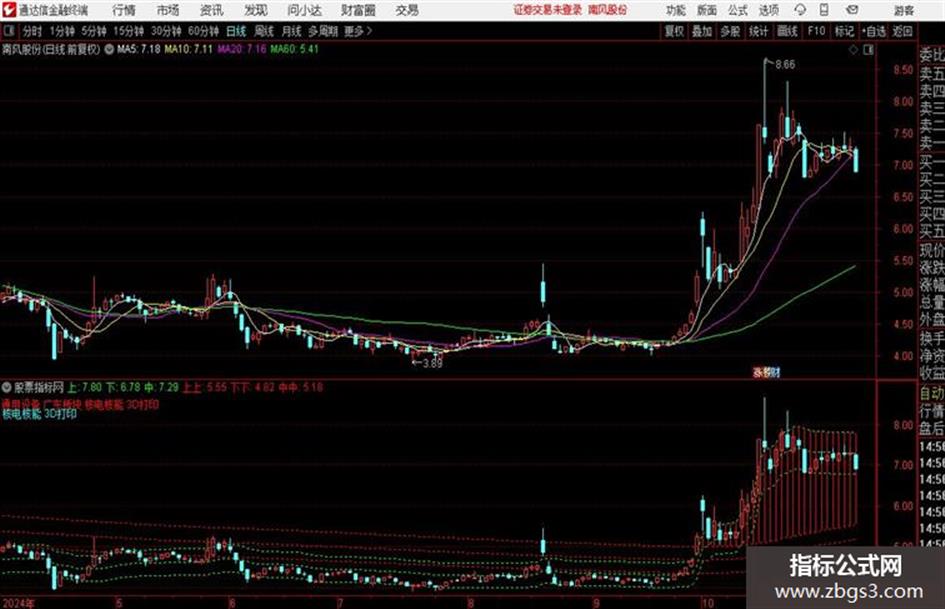Expand main chart indicator dropdown beside 前复权
This screenshot has height=609, width=945.
(x=109, y=49)
